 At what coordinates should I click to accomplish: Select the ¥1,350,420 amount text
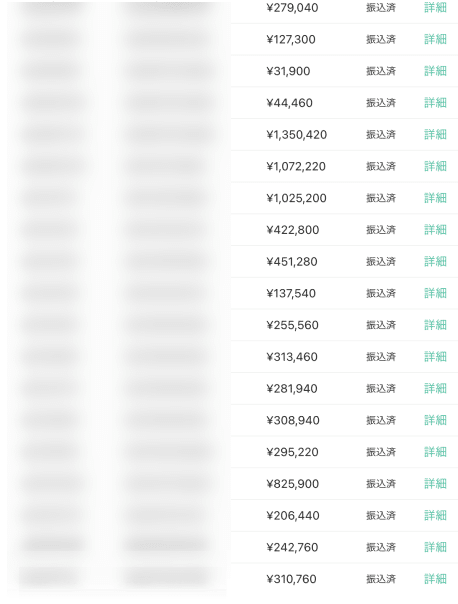coord(297,135)
